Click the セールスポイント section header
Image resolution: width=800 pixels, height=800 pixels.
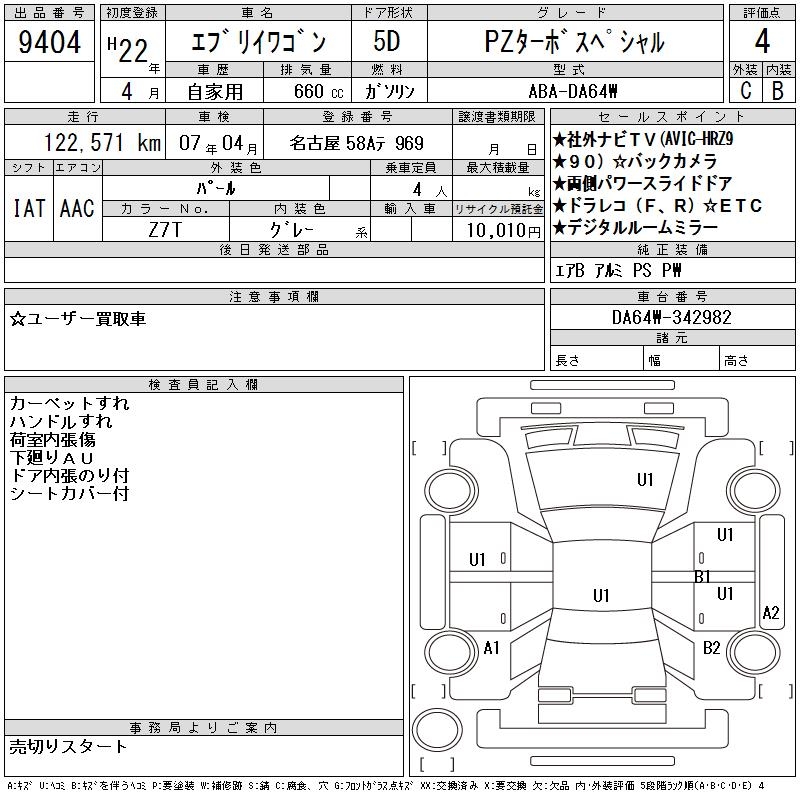[672, 117]
